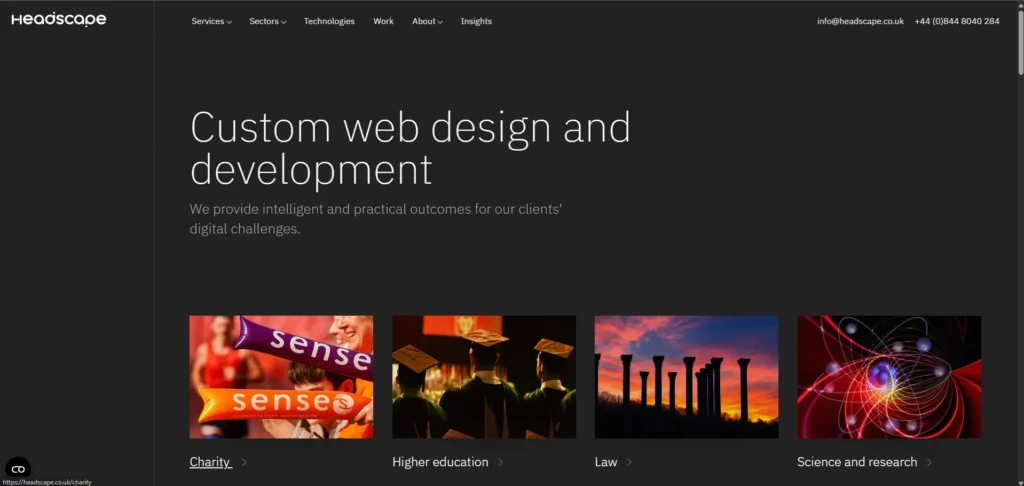The height and width of the screenshot is (486, 1024).
Task: Follow the Science and research link
Action: [857, 462]
